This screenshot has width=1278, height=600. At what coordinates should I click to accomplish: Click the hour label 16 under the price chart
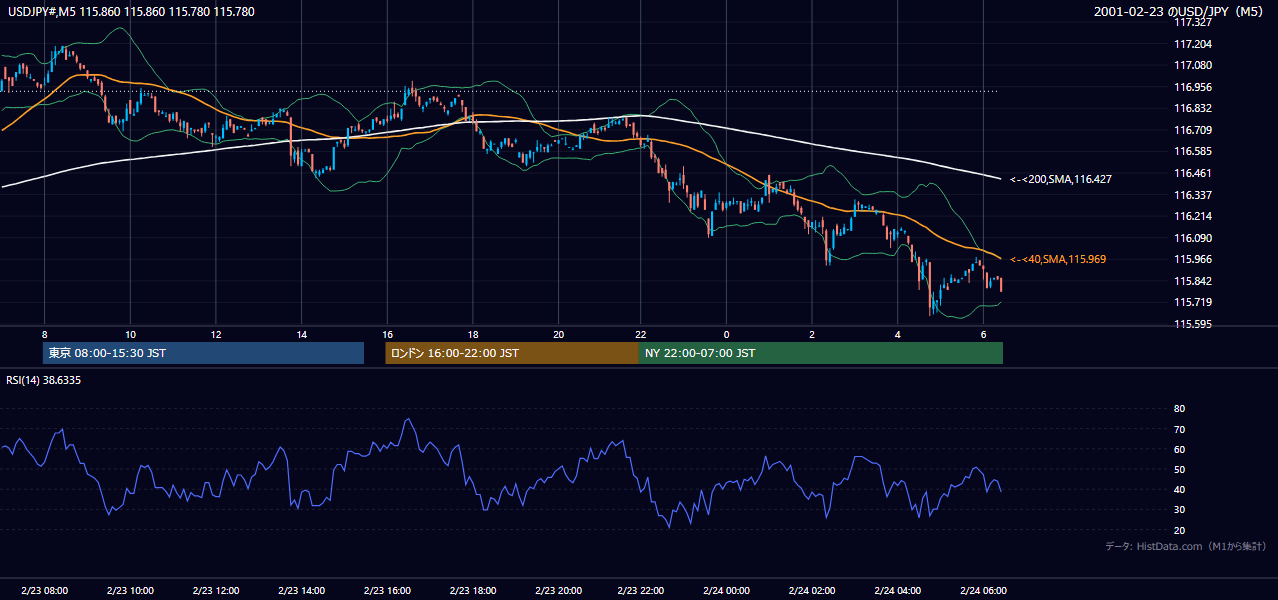[x=387, y=334]
